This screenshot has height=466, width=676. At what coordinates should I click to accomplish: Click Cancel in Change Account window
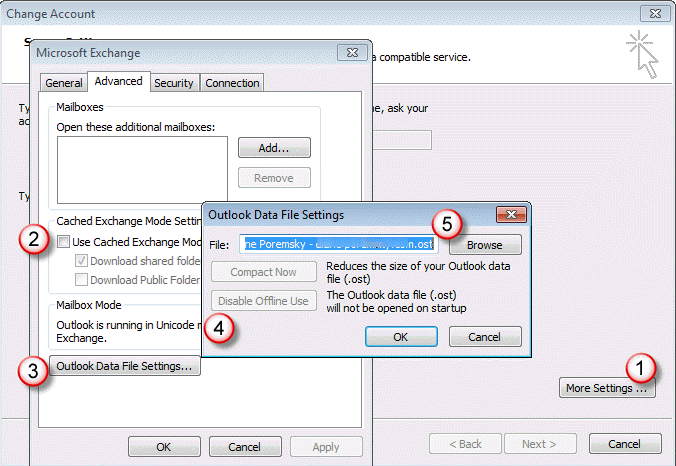625,444
